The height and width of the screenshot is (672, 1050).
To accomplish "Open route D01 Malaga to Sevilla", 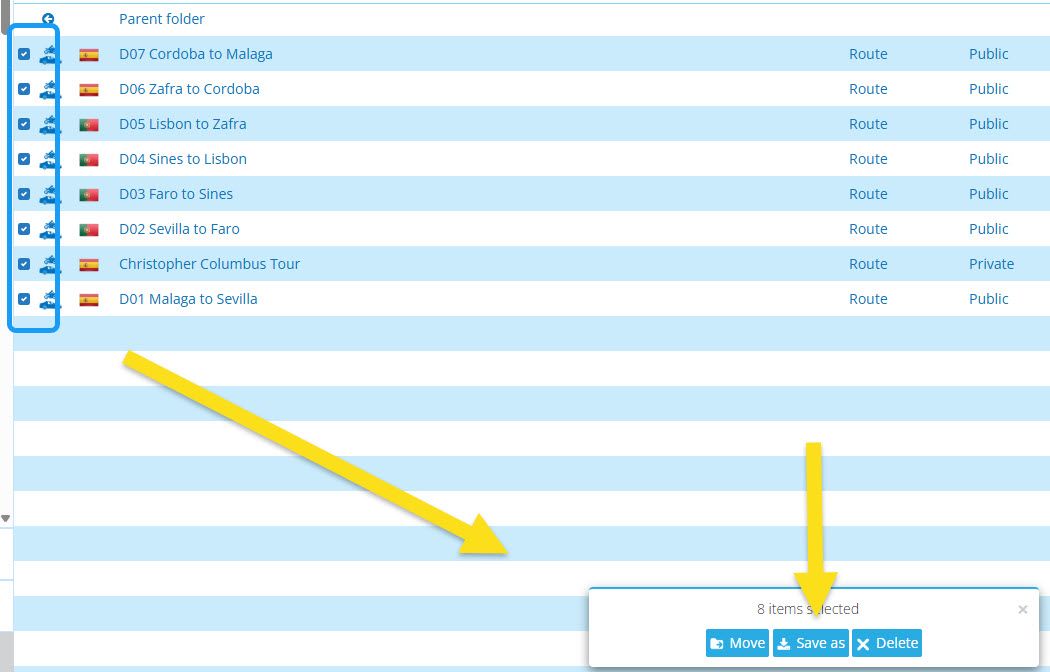I will [188, 299].
